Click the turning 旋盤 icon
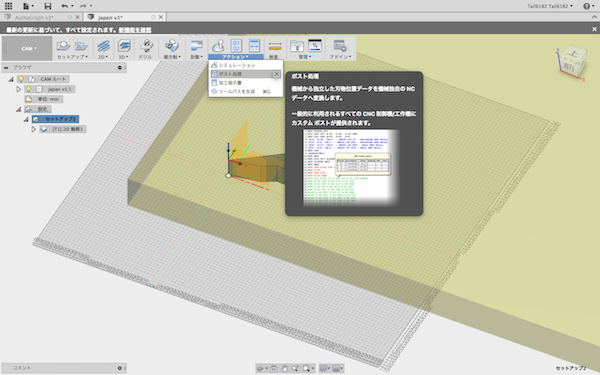The image size is (600, 375). (x=197, y=46)
